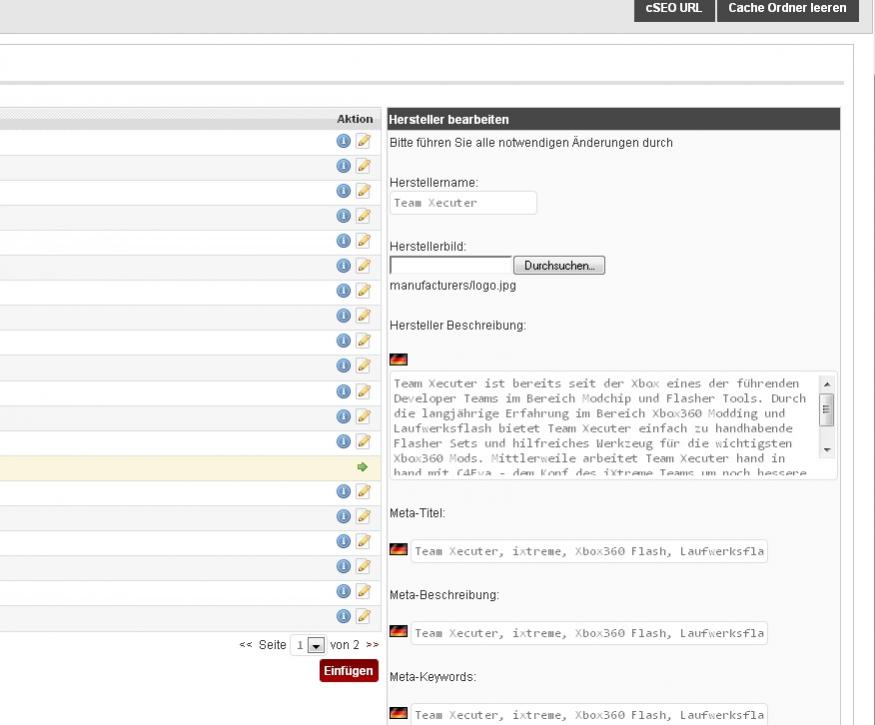Click the German flag above the description text
Viewport: 875px width, 725px height.
coord(398,359)
